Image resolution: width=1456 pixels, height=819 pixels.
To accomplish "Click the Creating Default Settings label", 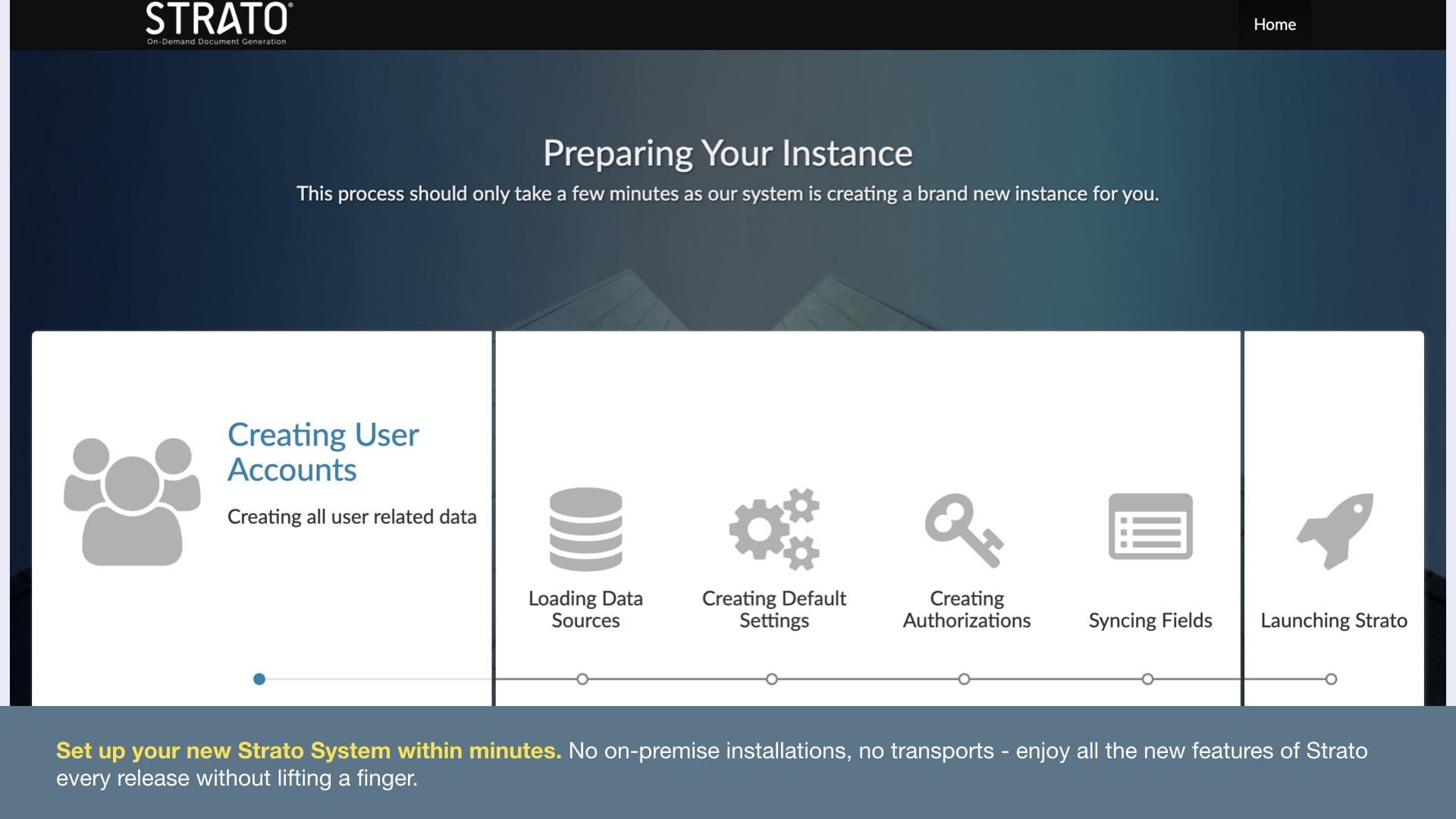I will coord(774,609).
